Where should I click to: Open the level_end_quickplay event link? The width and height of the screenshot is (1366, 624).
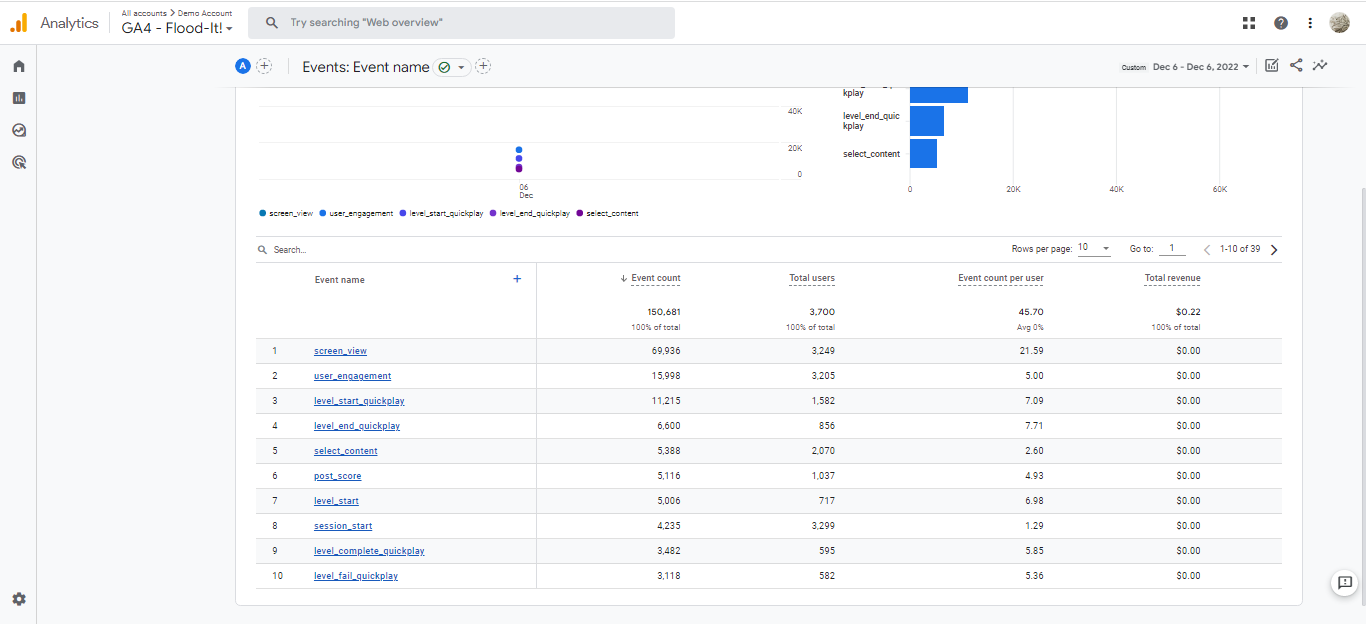357,426
